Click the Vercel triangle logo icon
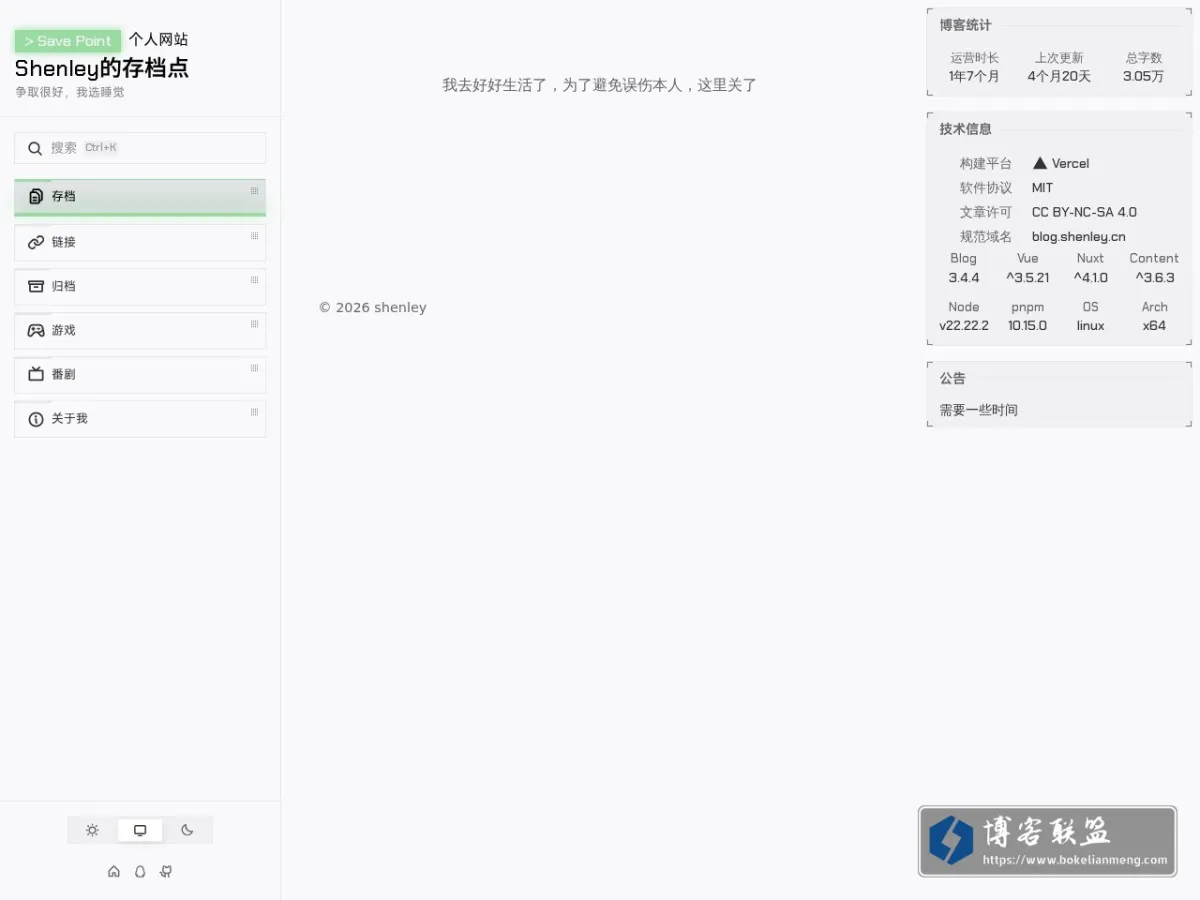Screen dimensions: 1200x900 pos(1040,163)
